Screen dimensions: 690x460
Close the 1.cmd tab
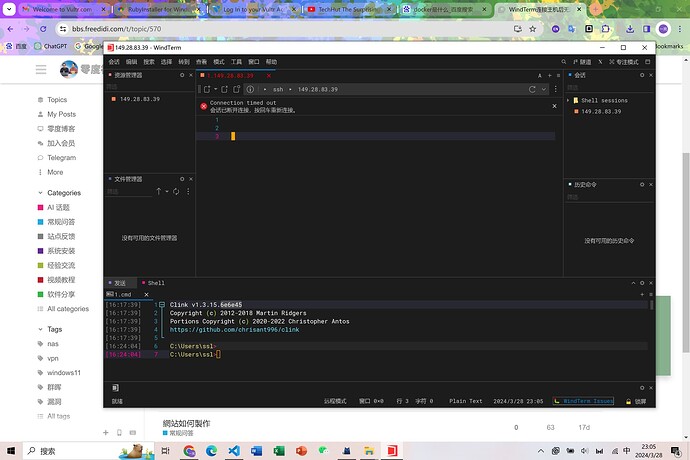coord(146,294)
